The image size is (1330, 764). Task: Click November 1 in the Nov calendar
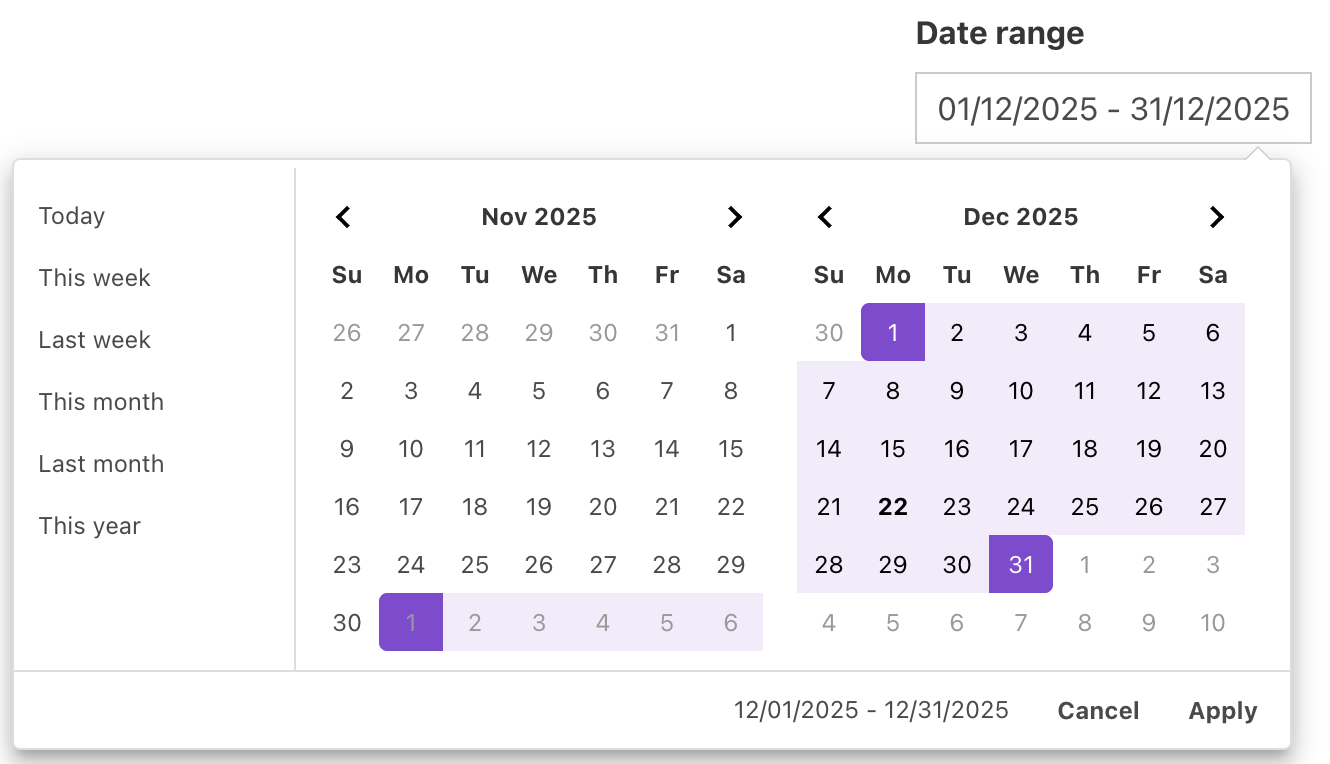point(731,333)
